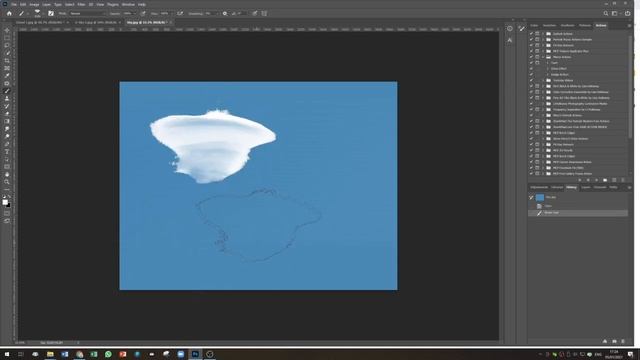
Task: Click the Search magnifier icon at top right
Action: tap(606, 13)
